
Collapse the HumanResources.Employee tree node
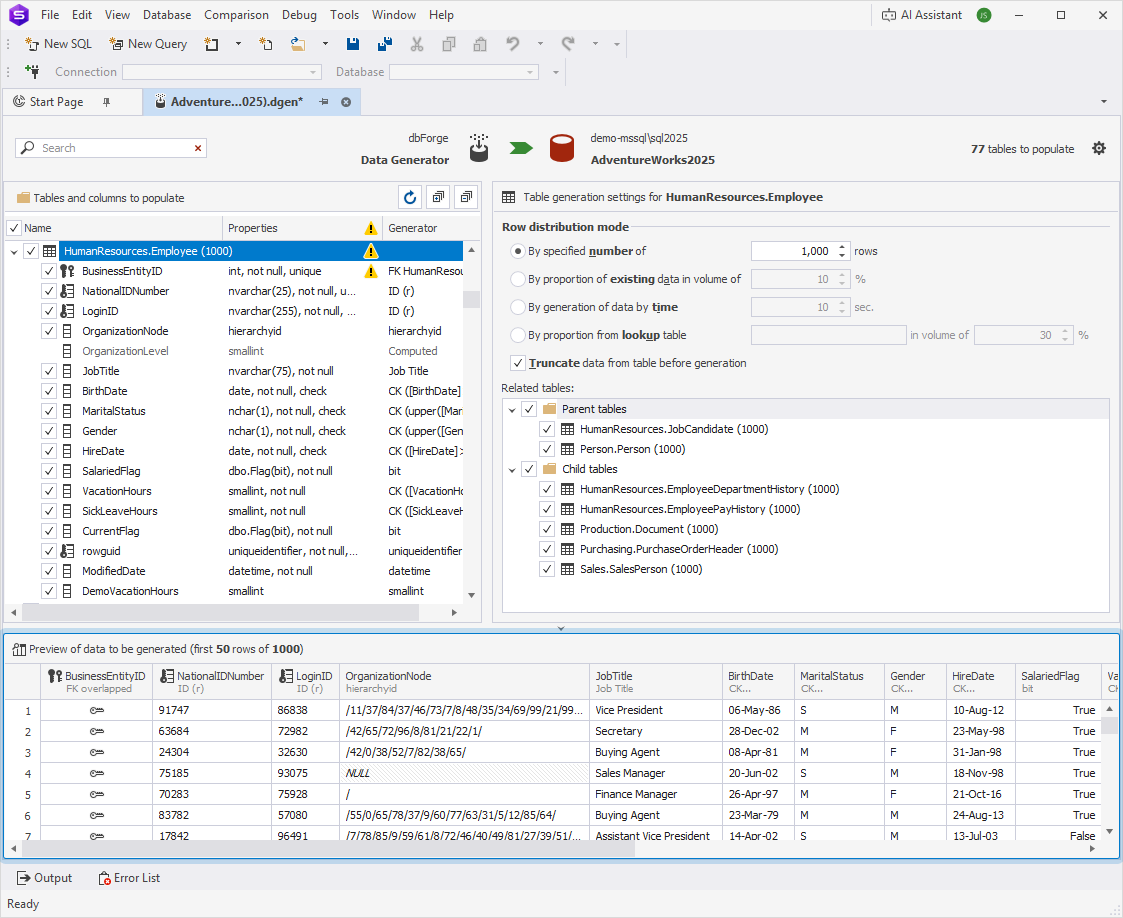[14, 252]
